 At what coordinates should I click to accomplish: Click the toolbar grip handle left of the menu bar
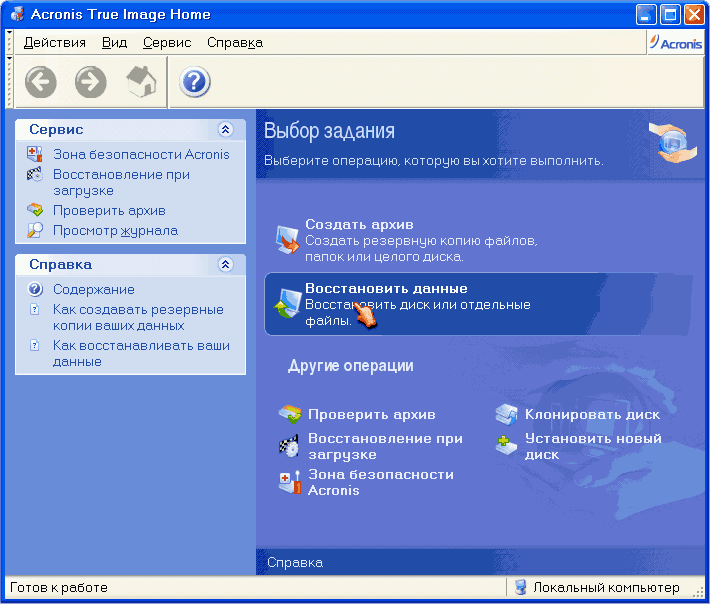coord(10,43)
